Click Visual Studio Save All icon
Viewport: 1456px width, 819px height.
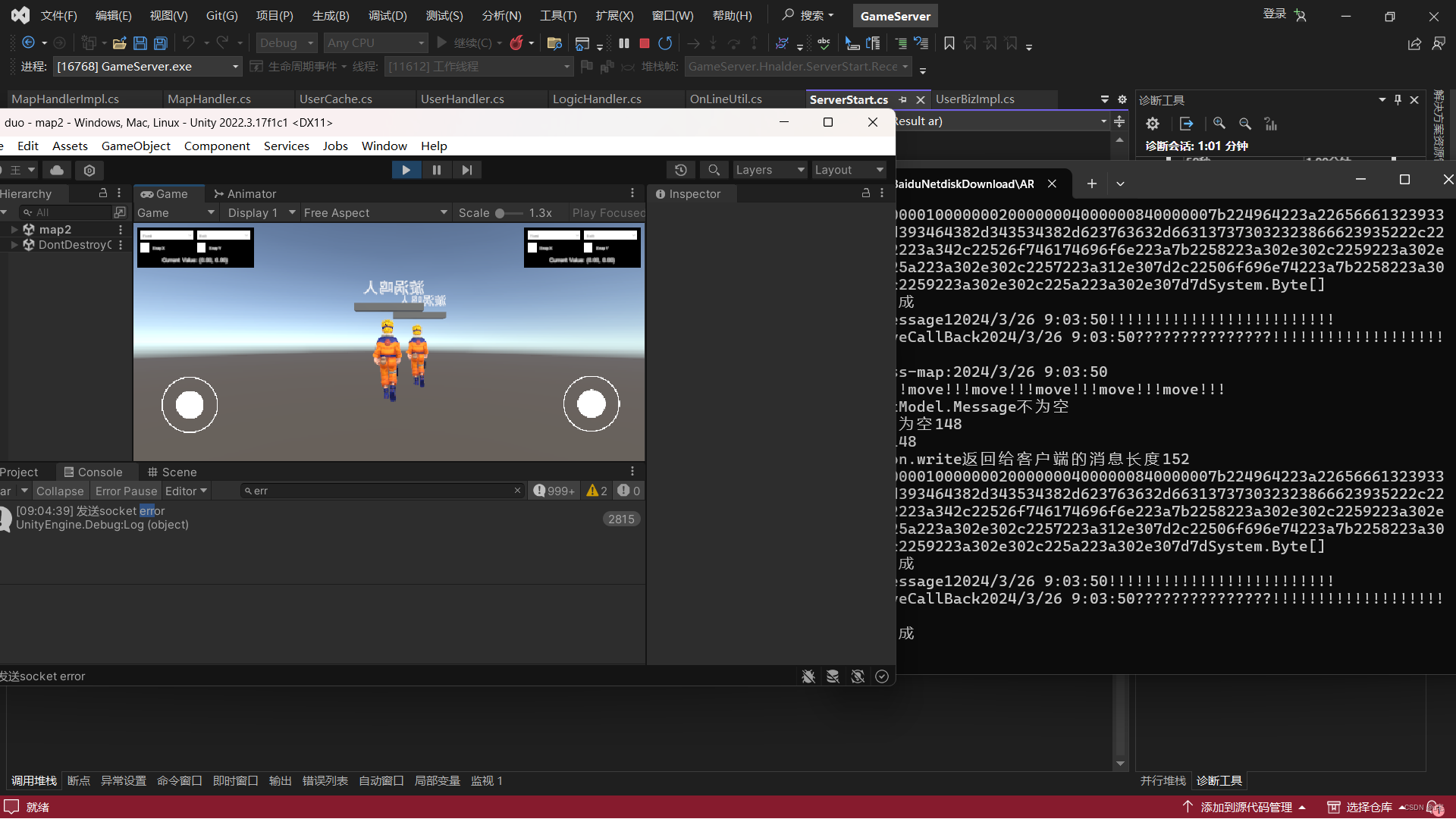[x=161, y=43]
